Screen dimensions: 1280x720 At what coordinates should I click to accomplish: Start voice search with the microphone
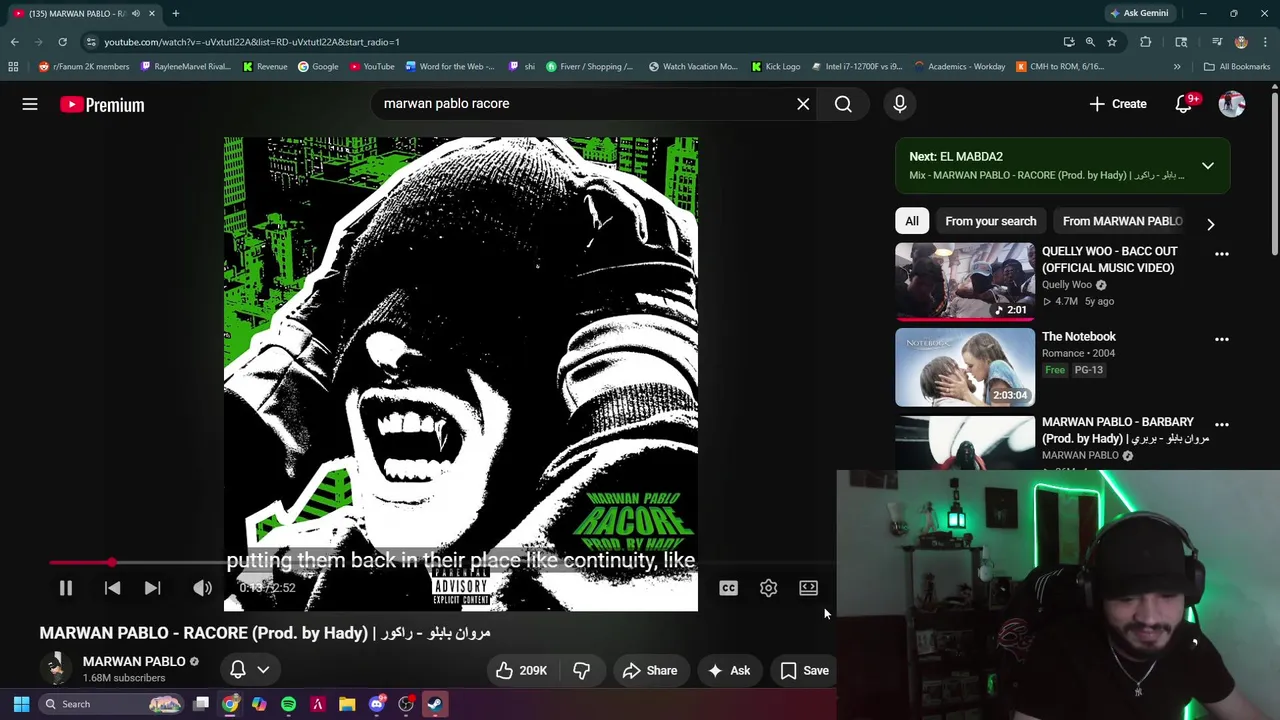pyautogui.click(x=899, y=104)
